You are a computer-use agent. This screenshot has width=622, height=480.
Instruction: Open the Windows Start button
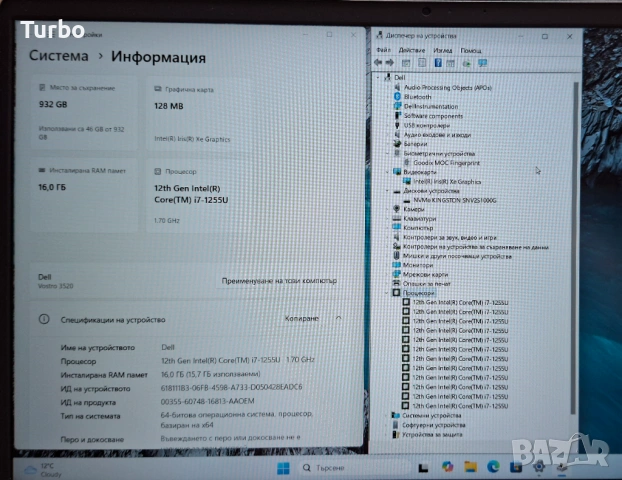283,468
